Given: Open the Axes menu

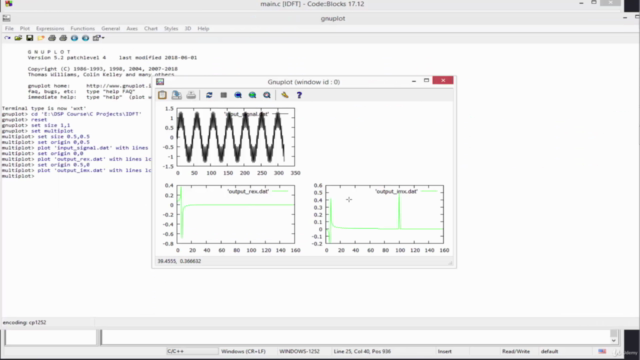Looking at the screenshot, I should [x=132, y=29].
